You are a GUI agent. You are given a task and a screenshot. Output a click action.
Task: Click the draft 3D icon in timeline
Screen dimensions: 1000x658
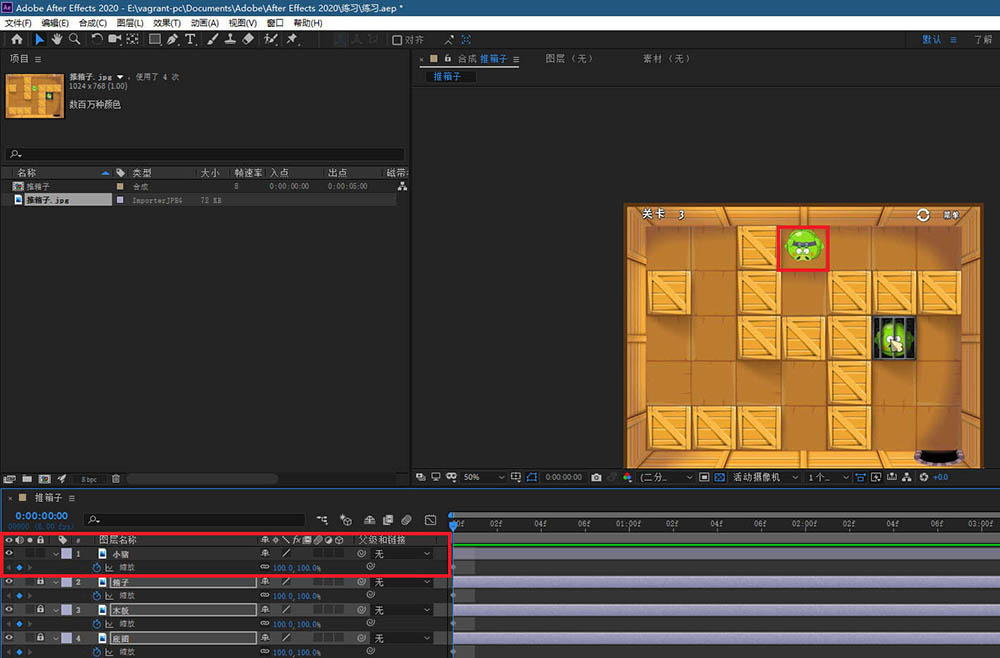pyautogui.click(x=346, y=520)
